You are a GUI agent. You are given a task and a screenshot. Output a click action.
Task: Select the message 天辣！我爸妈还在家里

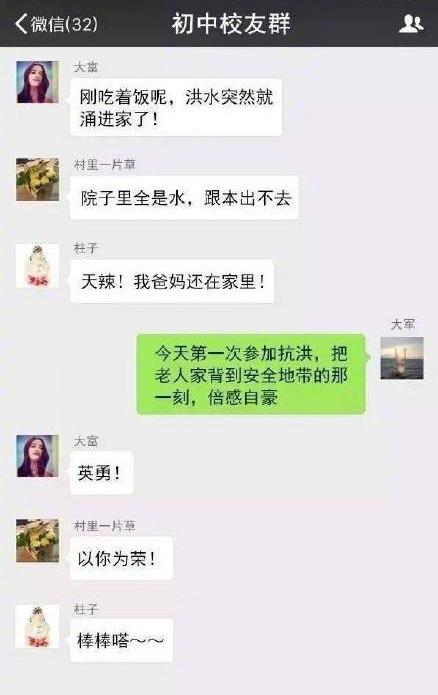point(172,281)
